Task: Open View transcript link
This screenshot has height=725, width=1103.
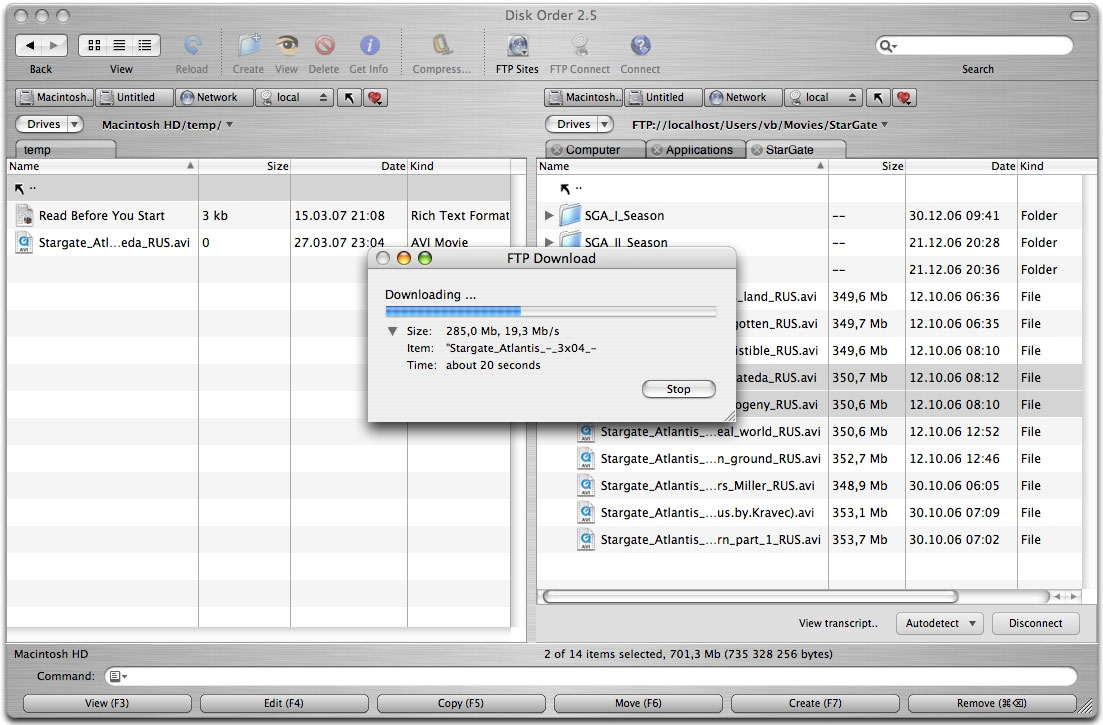Action: click(838, 623)
